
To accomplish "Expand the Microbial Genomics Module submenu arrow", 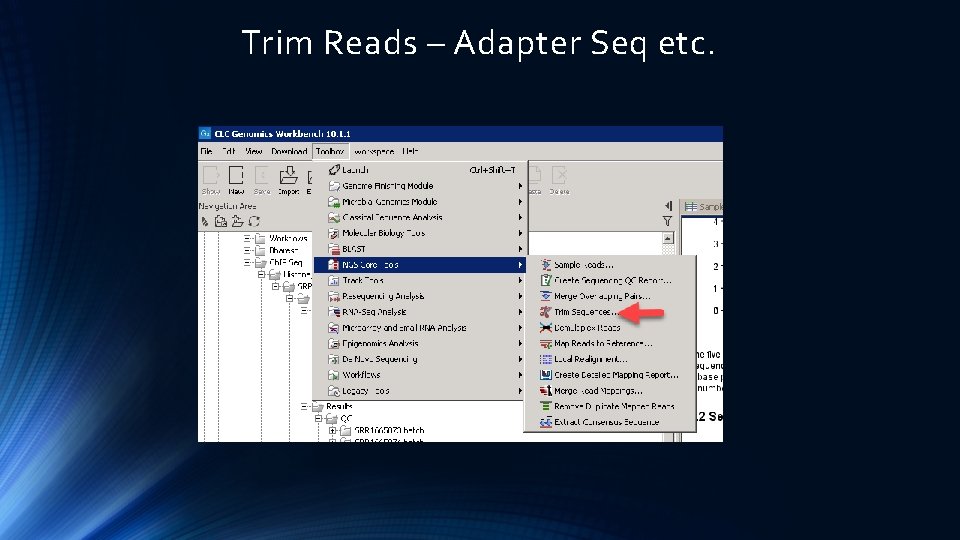I will [x=520, y=201].
